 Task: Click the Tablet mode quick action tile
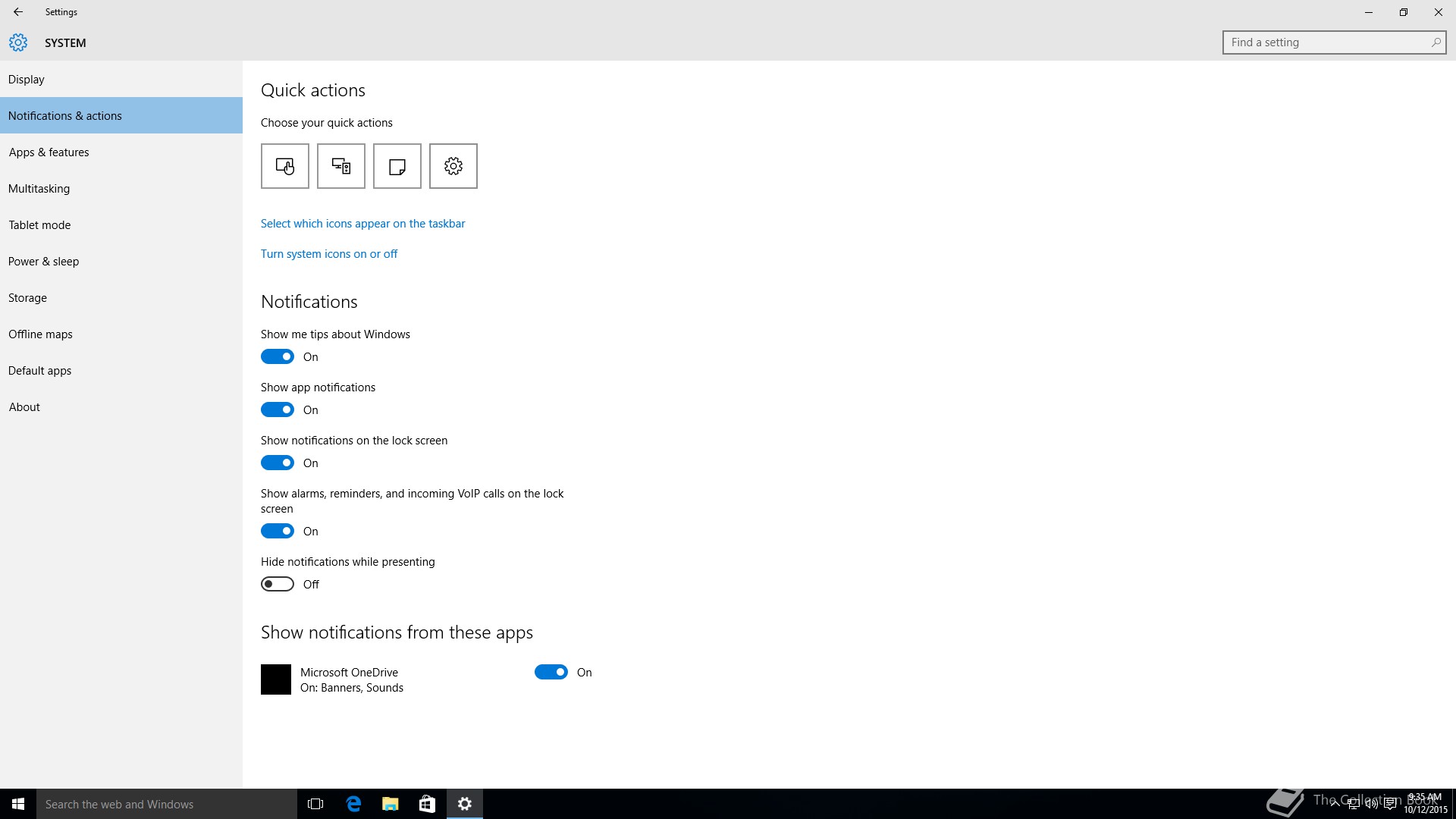[x=284, y=166]
